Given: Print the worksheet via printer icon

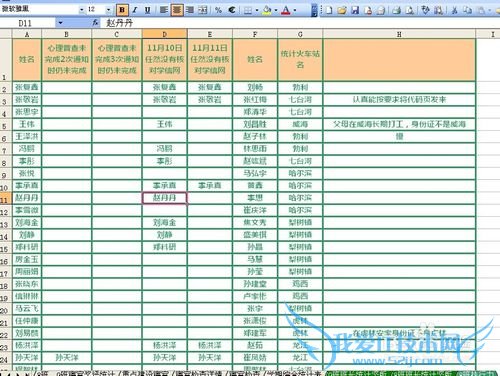Looking at the screenshot, I should (x=397, y=10).
